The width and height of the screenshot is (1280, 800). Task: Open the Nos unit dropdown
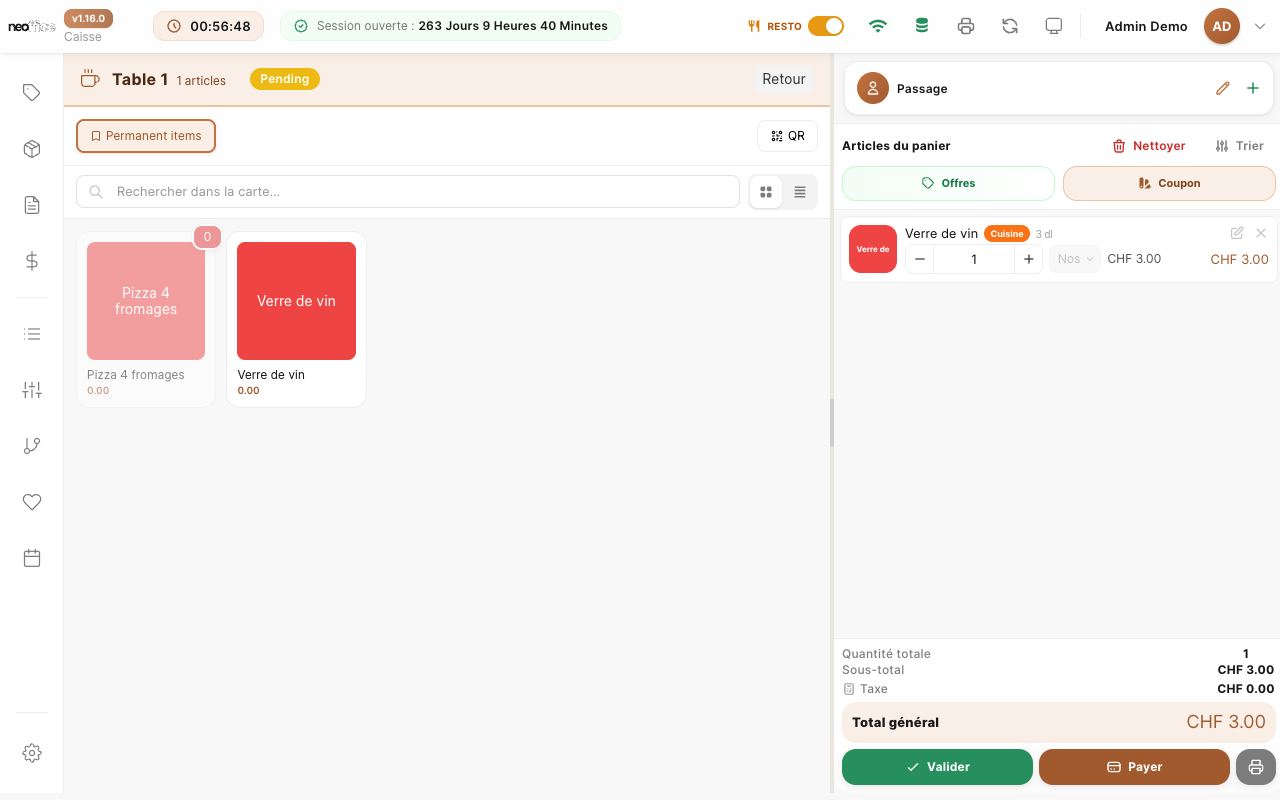pos(1075,259)
